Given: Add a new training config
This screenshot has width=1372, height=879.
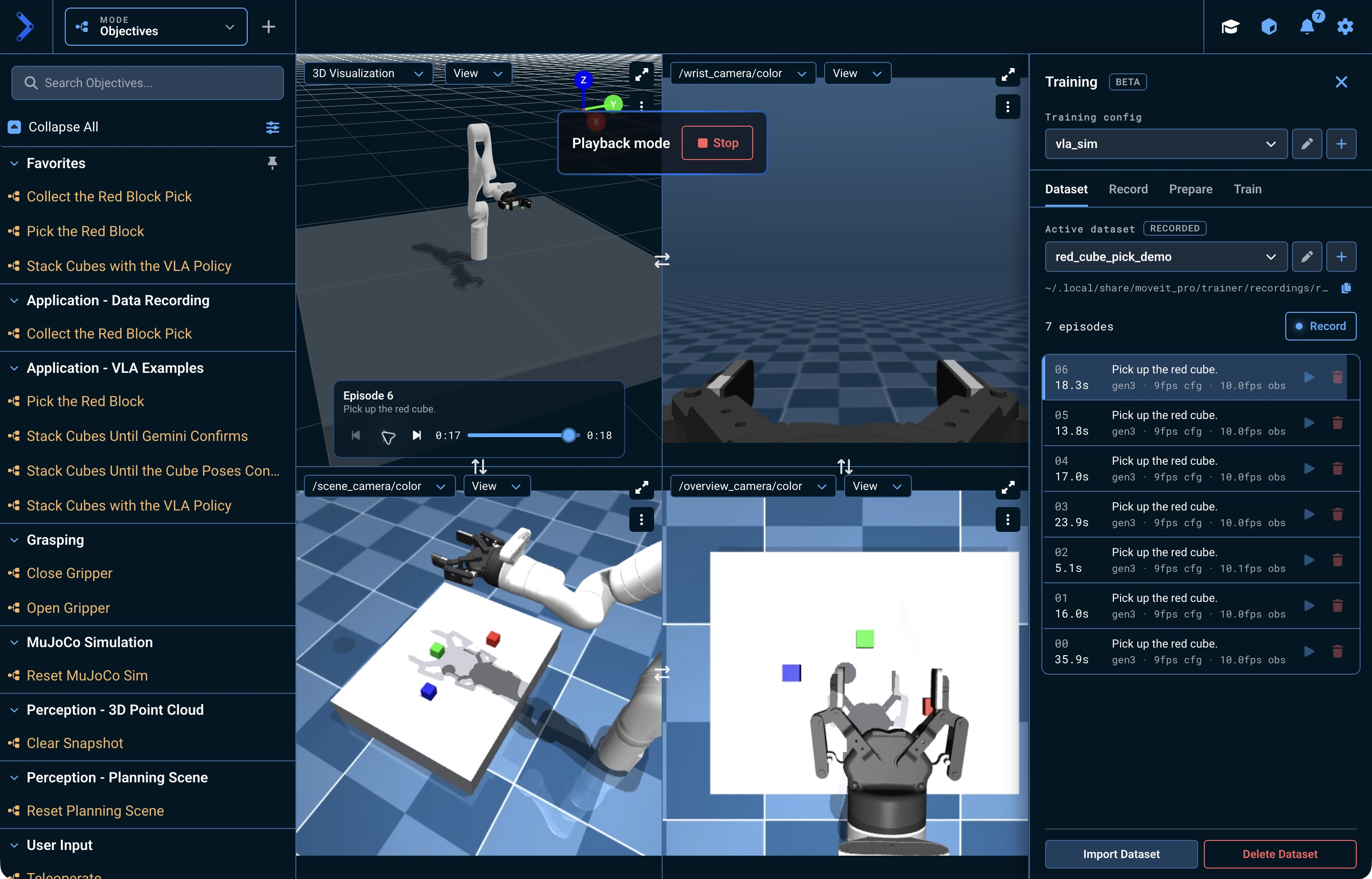Looking at the screenshot, I should (1341, 144).
